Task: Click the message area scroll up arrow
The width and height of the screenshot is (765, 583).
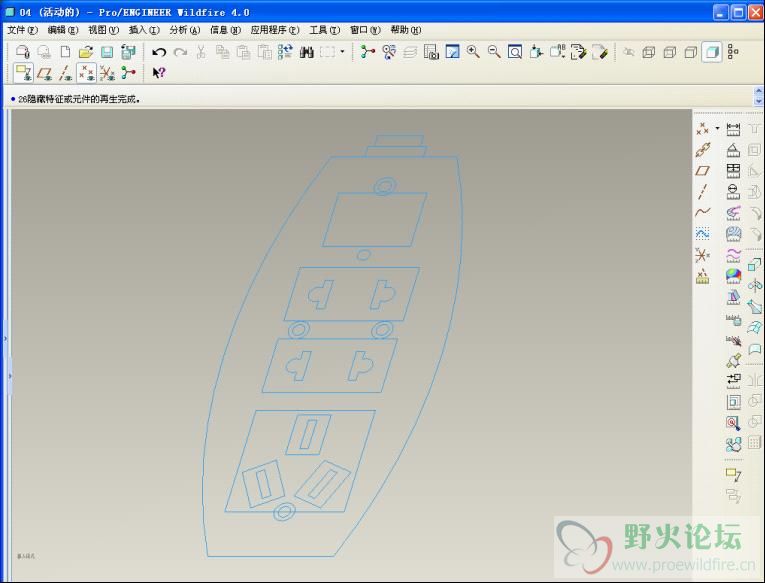Action: tap(758, 91)
